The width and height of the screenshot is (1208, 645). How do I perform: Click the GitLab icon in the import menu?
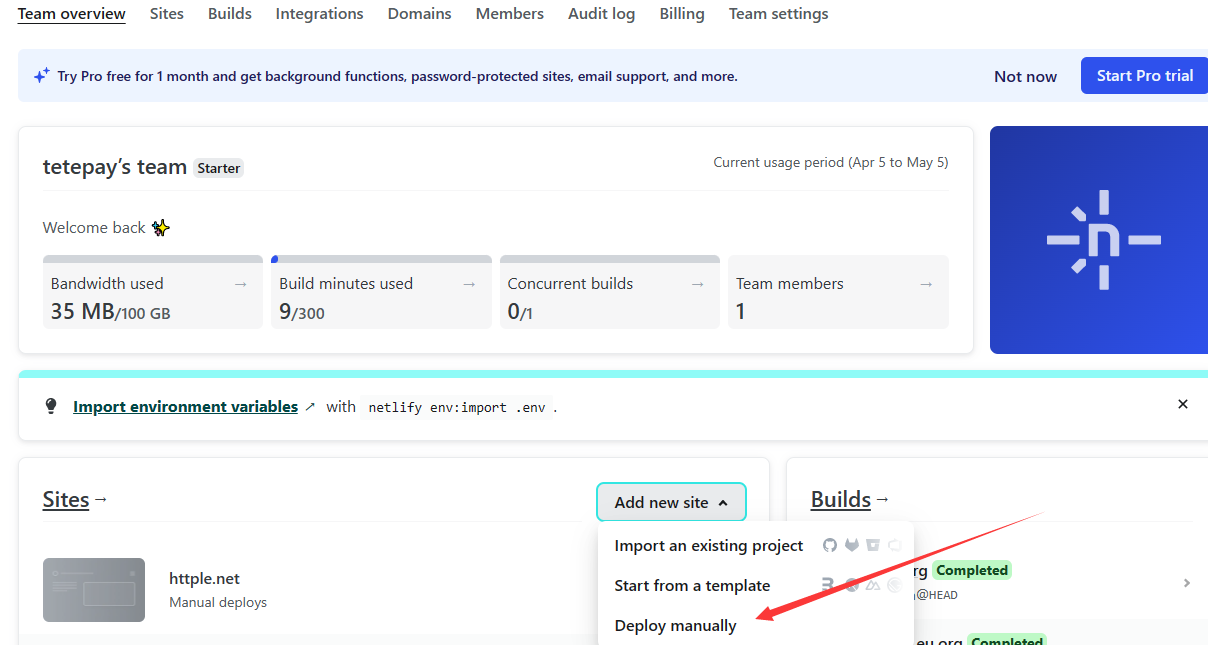point(852,545)
